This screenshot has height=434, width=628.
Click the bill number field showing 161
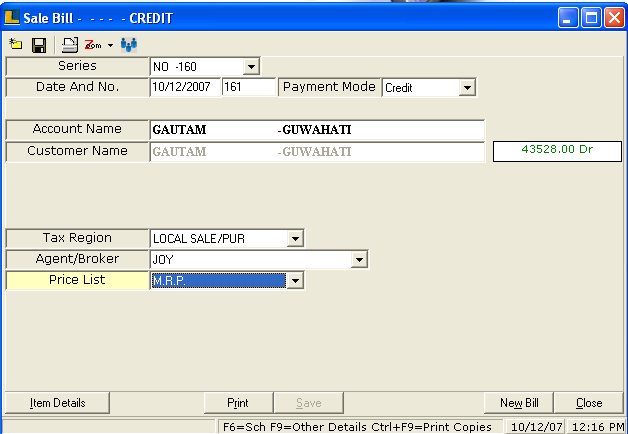pos(249,87)
